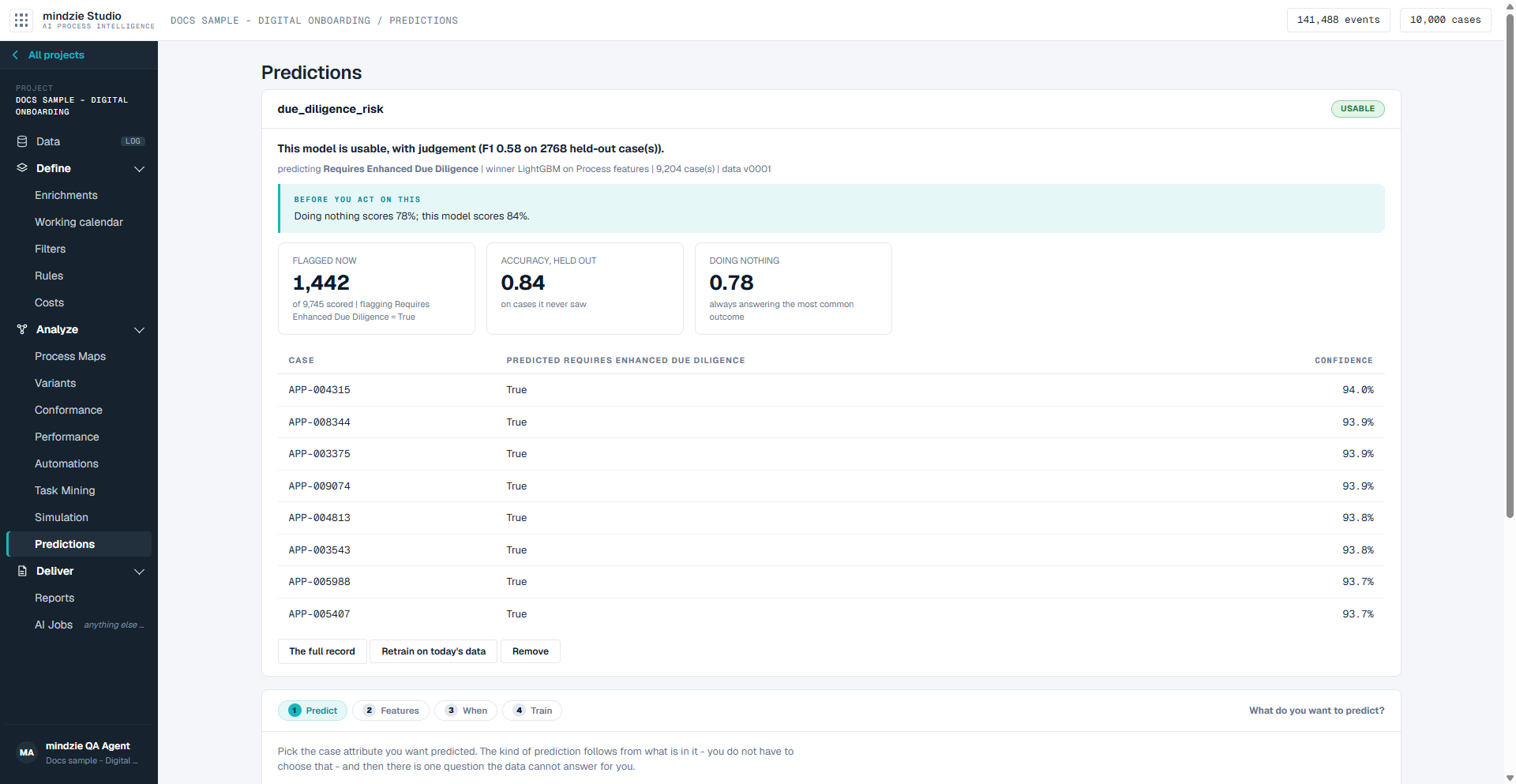This screenshot has width=1516, height=784.
Task: Click the 141,488 events counter
Action: (1338, 21)
